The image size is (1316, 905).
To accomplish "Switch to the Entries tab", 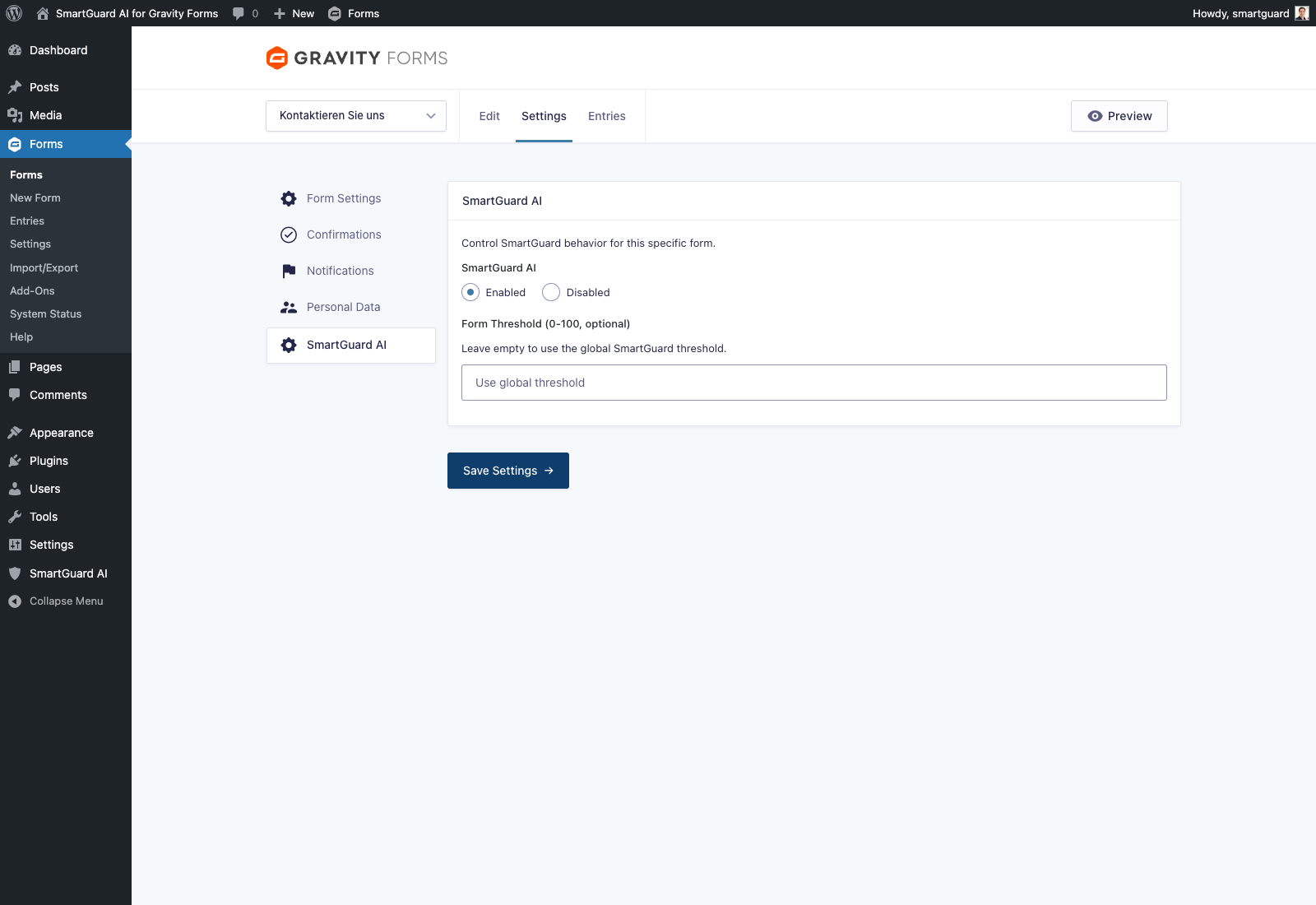I will point(607,116).
